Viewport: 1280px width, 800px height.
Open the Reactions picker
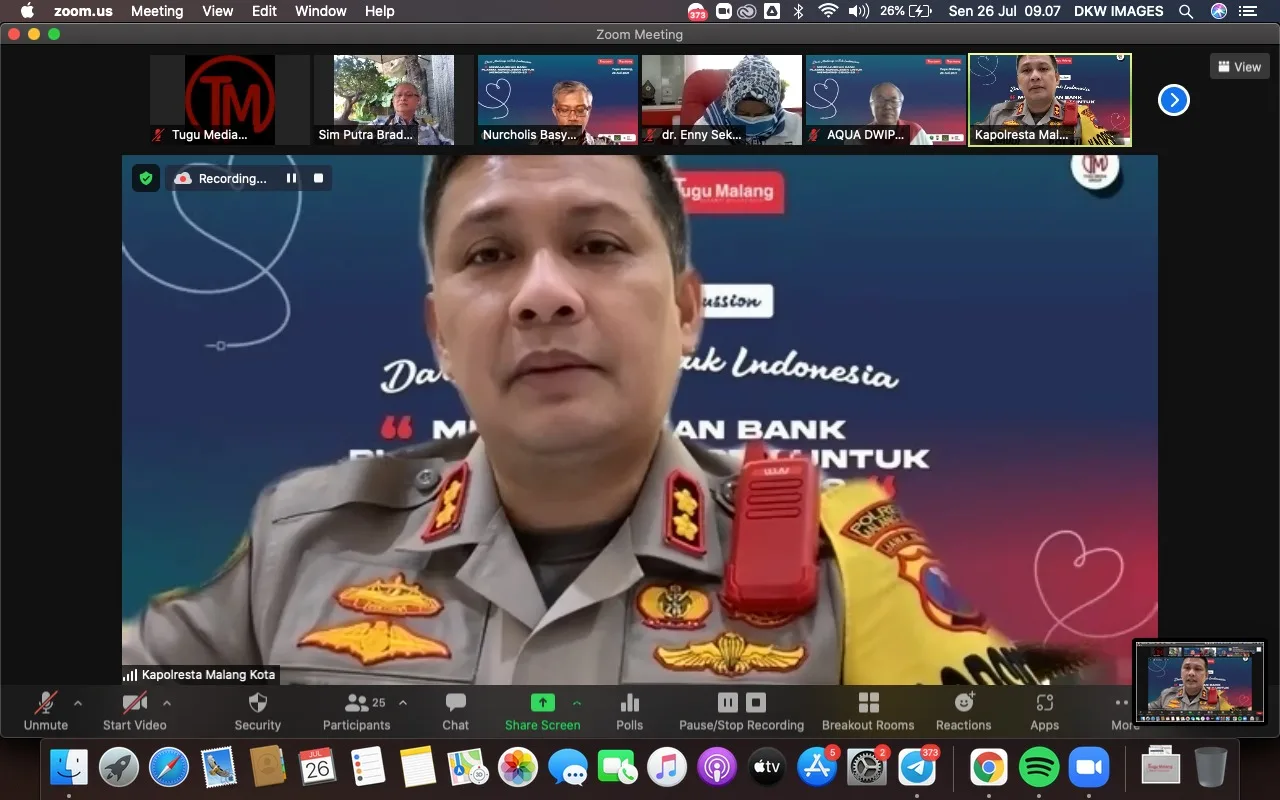[x=964, y=711]
